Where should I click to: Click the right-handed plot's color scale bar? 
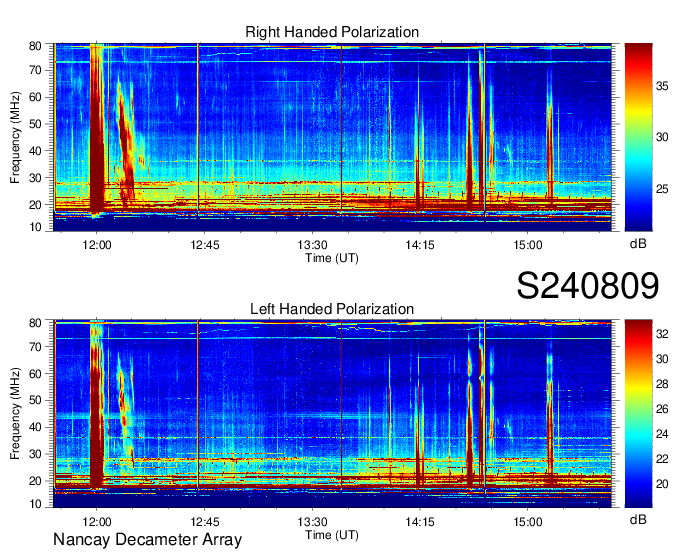point(638,137)
